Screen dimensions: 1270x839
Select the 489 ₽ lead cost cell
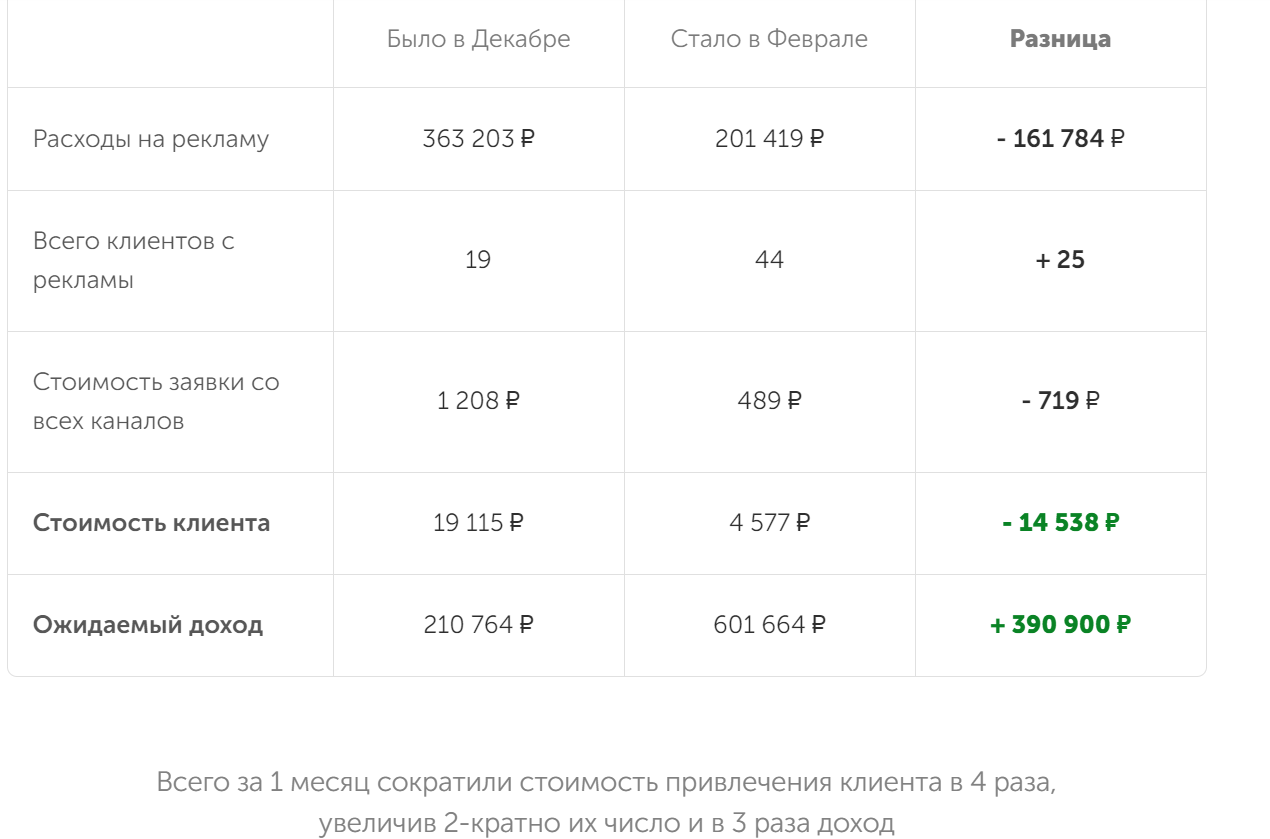pyautogui.click(x=769, y=401)
